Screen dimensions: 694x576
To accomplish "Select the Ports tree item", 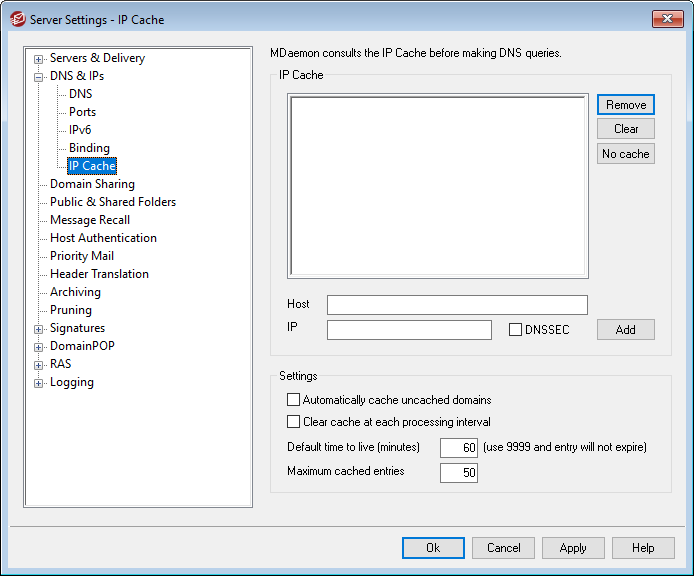I will 82,112.
